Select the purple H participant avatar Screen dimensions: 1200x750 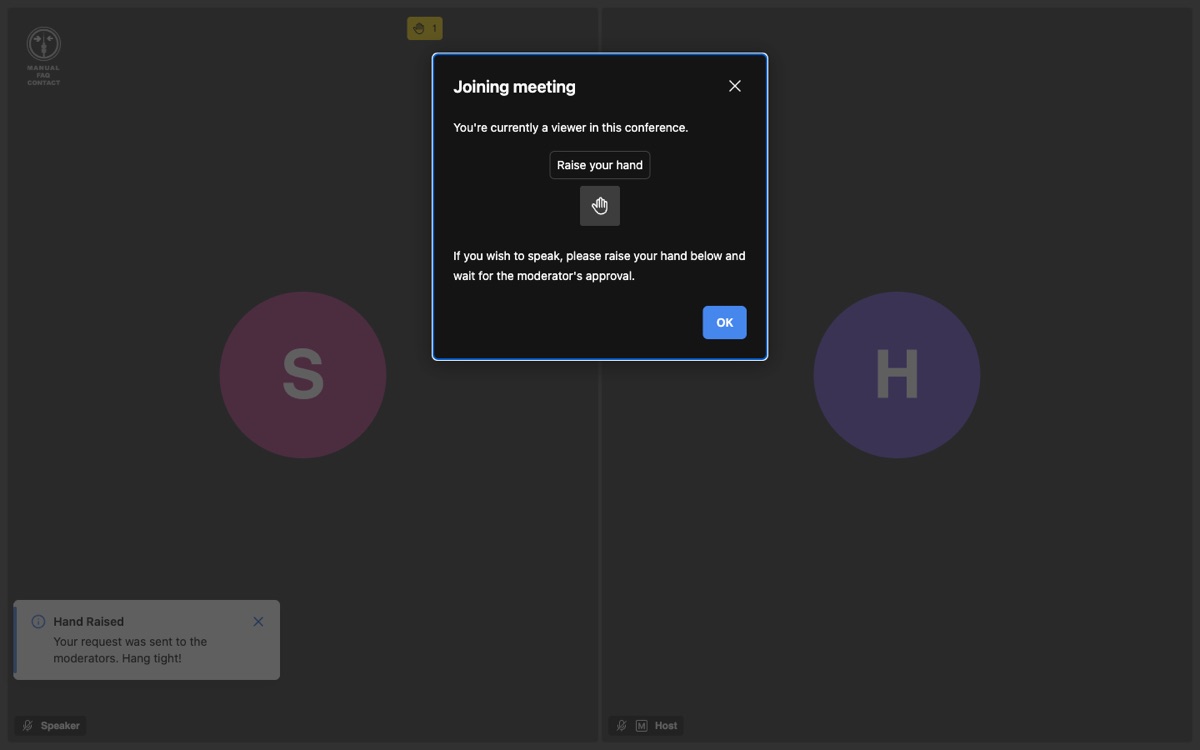coord(897,375)
